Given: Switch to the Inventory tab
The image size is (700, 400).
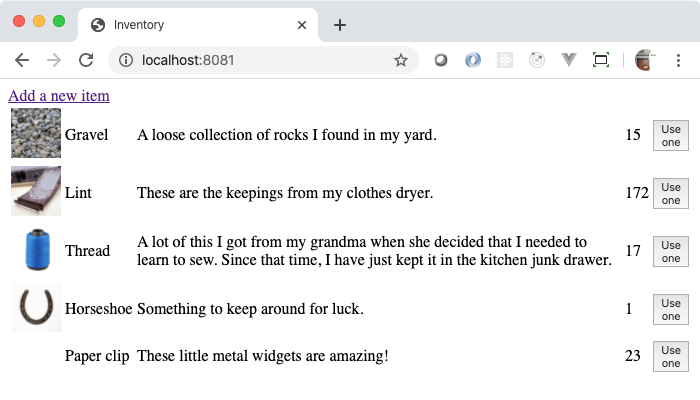Looking at the screenshot, I should [x=190, y=25].
